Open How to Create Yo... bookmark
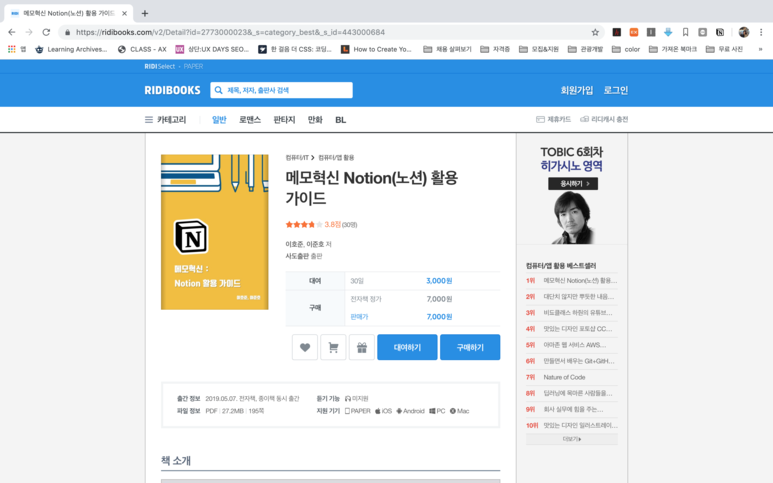Screen dimensions: 773x483 [377, 49]
